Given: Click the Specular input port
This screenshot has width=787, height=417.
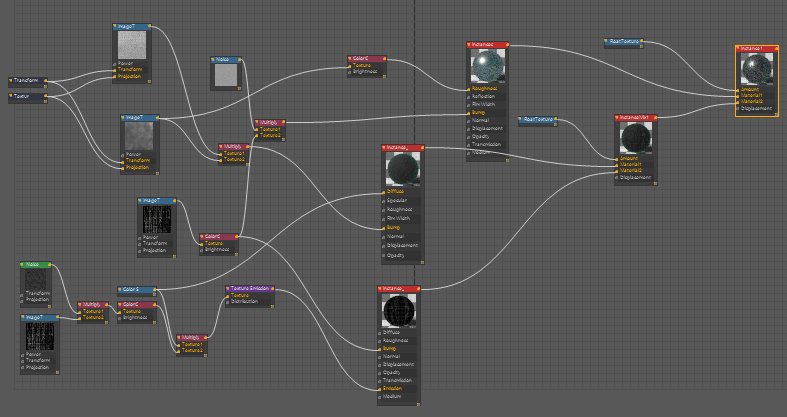Looking at the screenshot, I should tap(383, 201).
